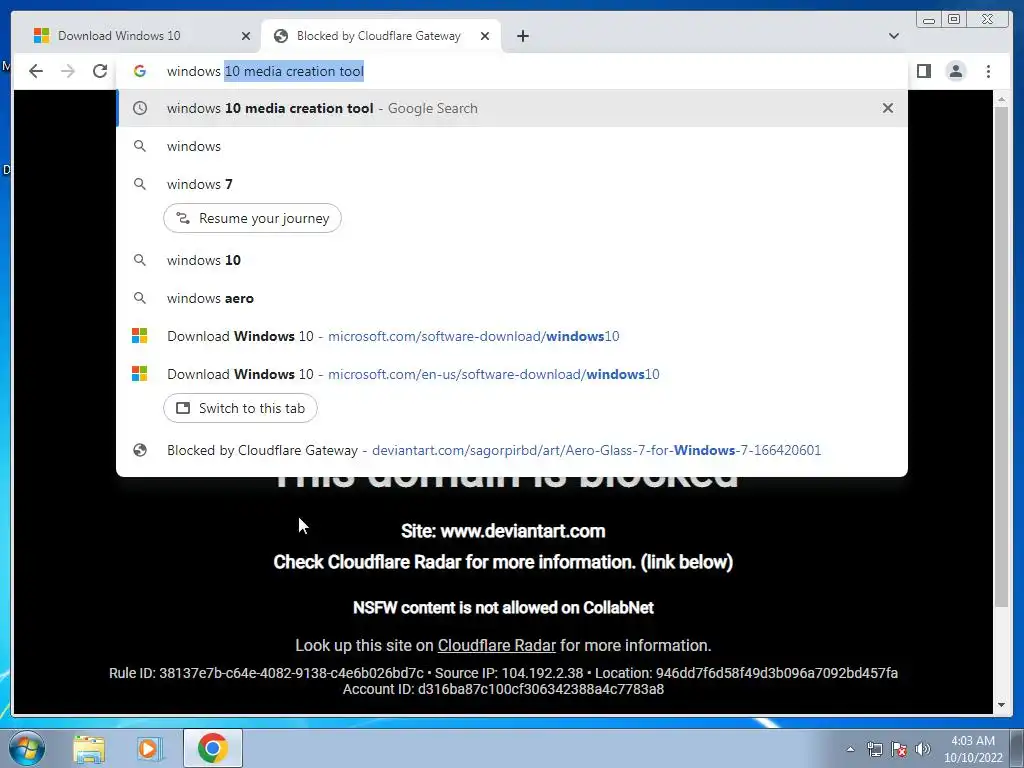Pick the 'windows 10' search suggestion
This screenshot has width=1024, height=768.
[512, 260]
